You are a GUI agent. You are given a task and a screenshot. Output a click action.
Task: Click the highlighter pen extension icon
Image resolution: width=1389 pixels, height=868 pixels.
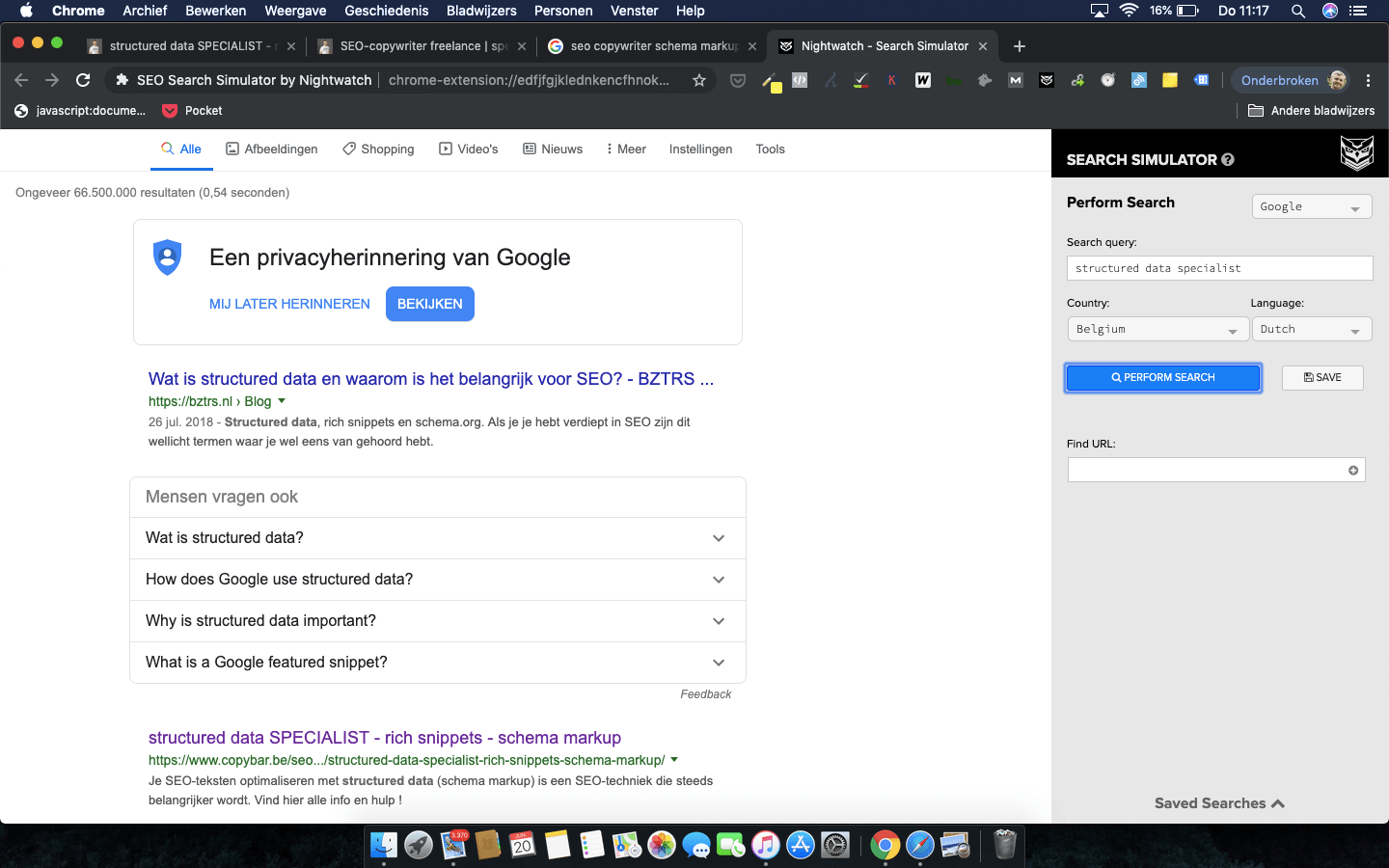pos(770,81)
